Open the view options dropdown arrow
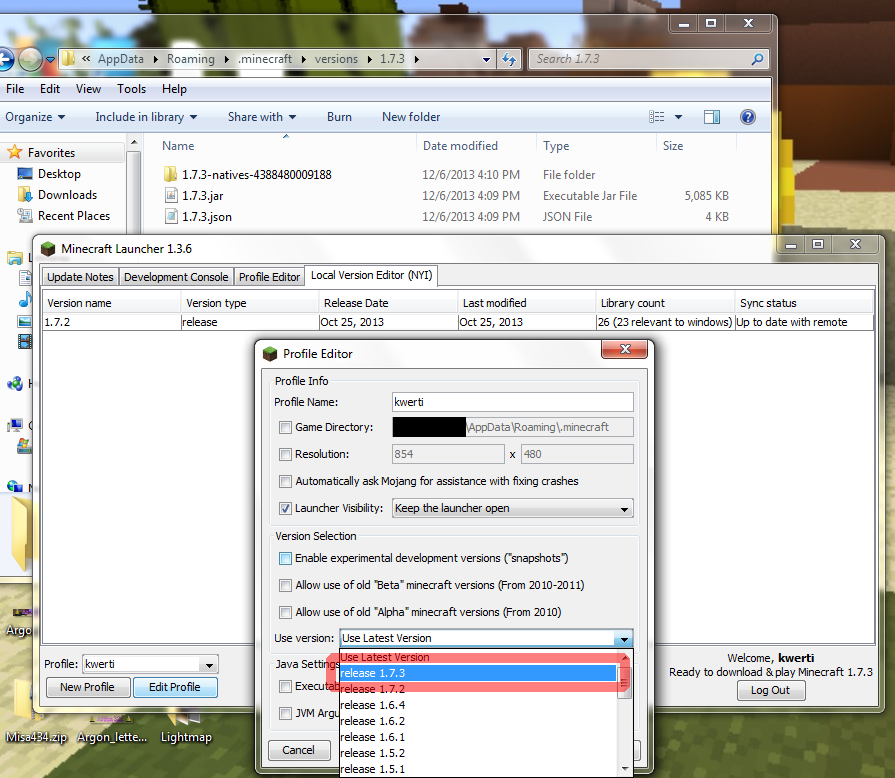895x778 pixels. pos(678,117)
